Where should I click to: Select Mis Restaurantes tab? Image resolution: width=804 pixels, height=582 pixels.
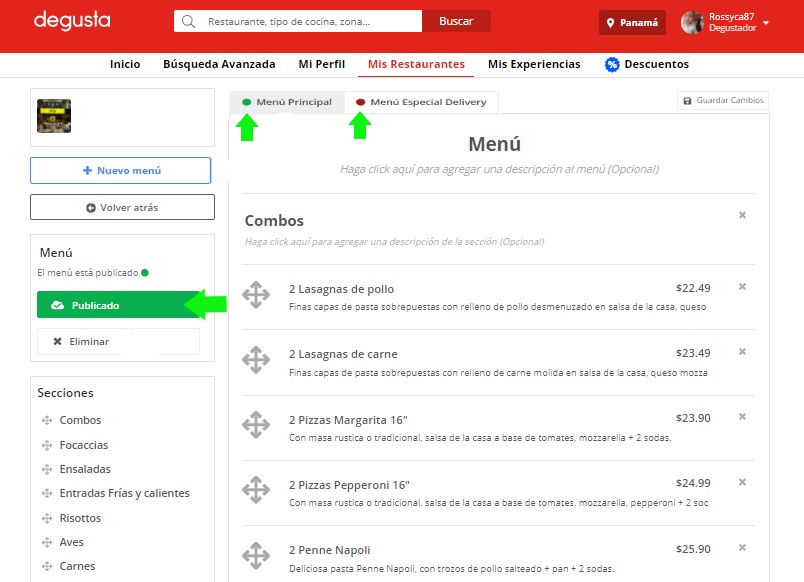click(x=416, y=64)
